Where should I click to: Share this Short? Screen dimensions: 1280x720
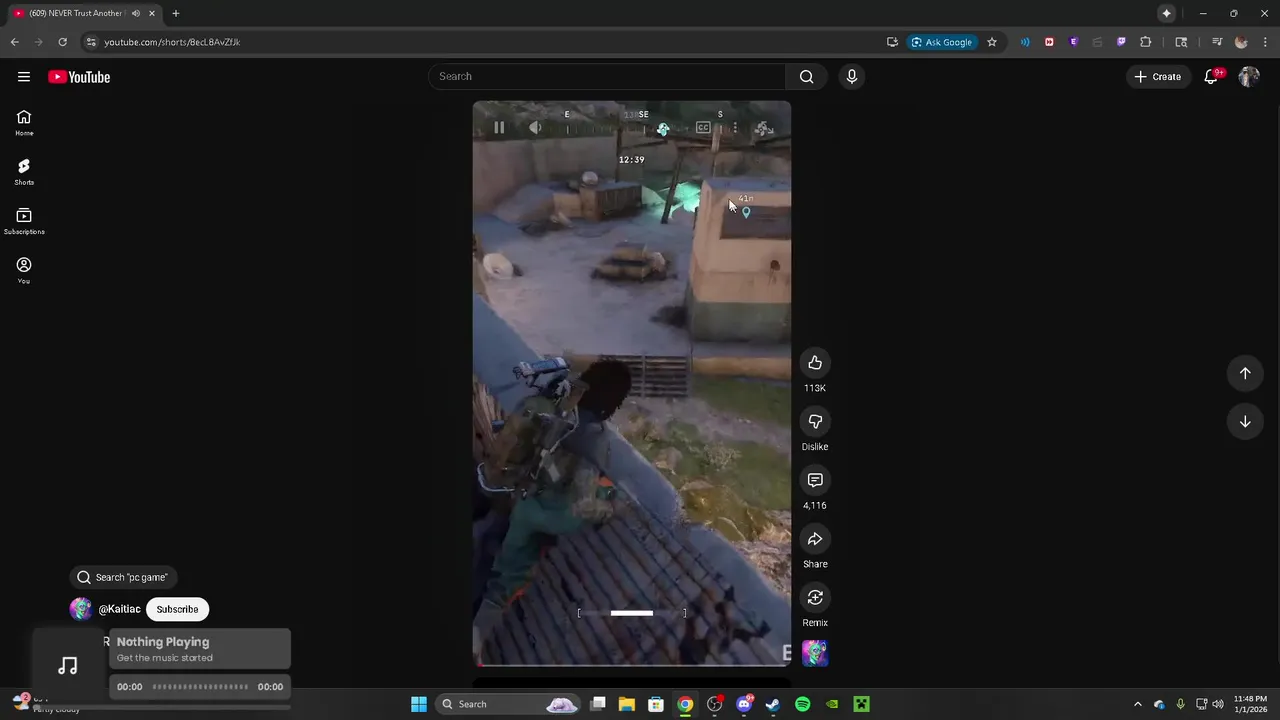[x=815, y=540]
